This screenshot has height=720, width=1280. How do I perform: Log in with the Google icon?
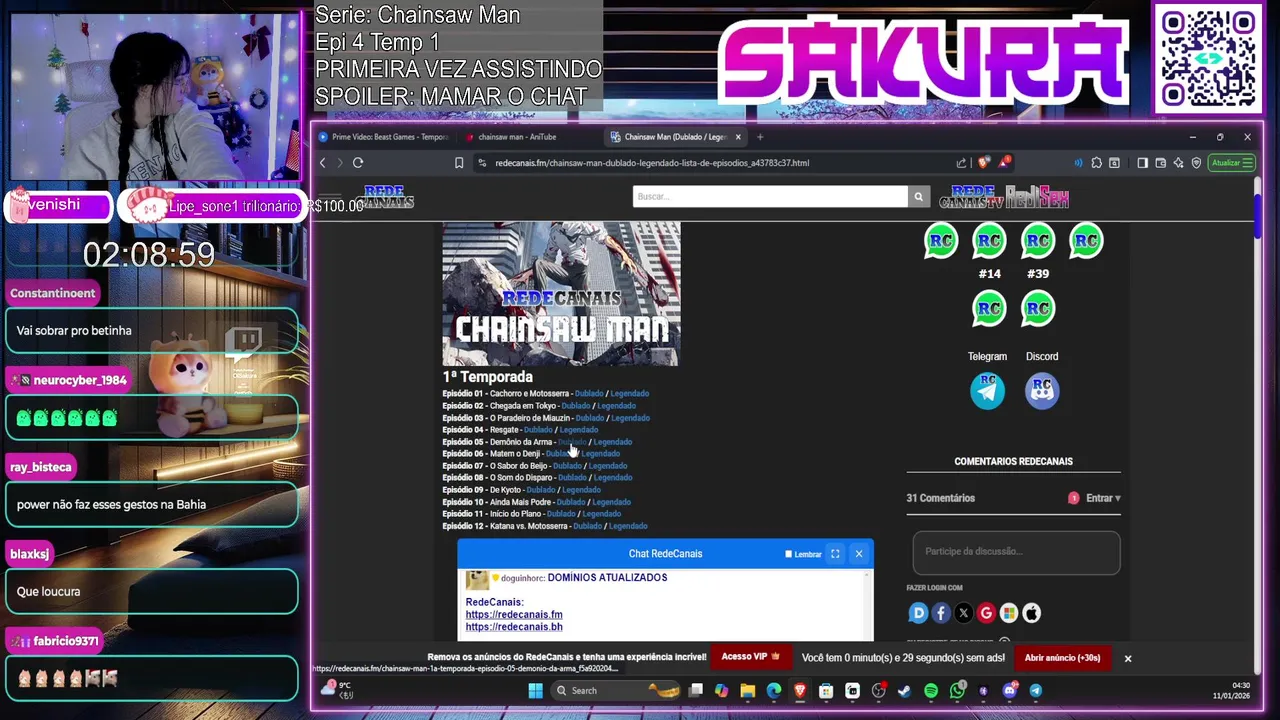coord(986,613)
